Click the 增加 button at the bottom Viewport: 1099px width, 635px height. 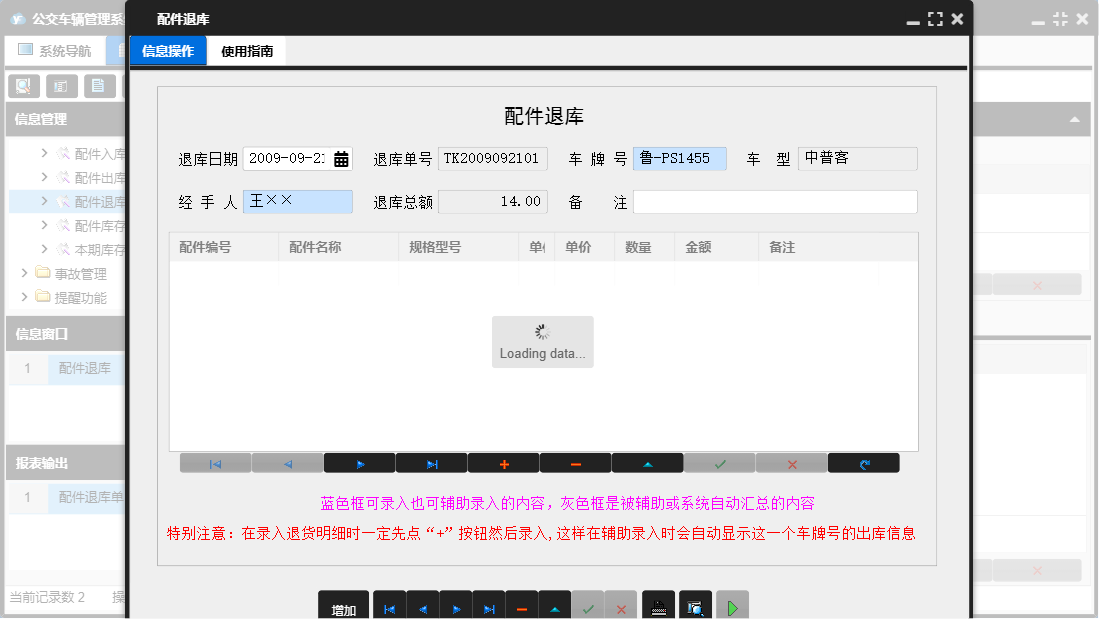341,604
